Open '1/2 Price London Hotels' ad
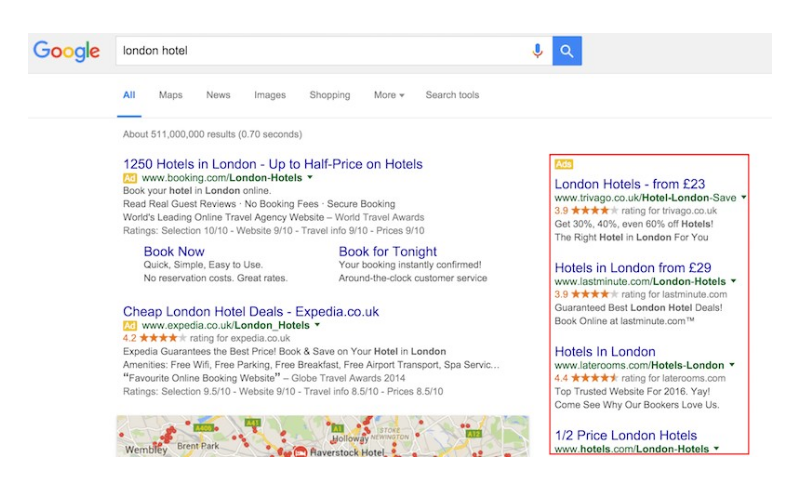Viewport: 806px width, 503px height. coord(626,436)
